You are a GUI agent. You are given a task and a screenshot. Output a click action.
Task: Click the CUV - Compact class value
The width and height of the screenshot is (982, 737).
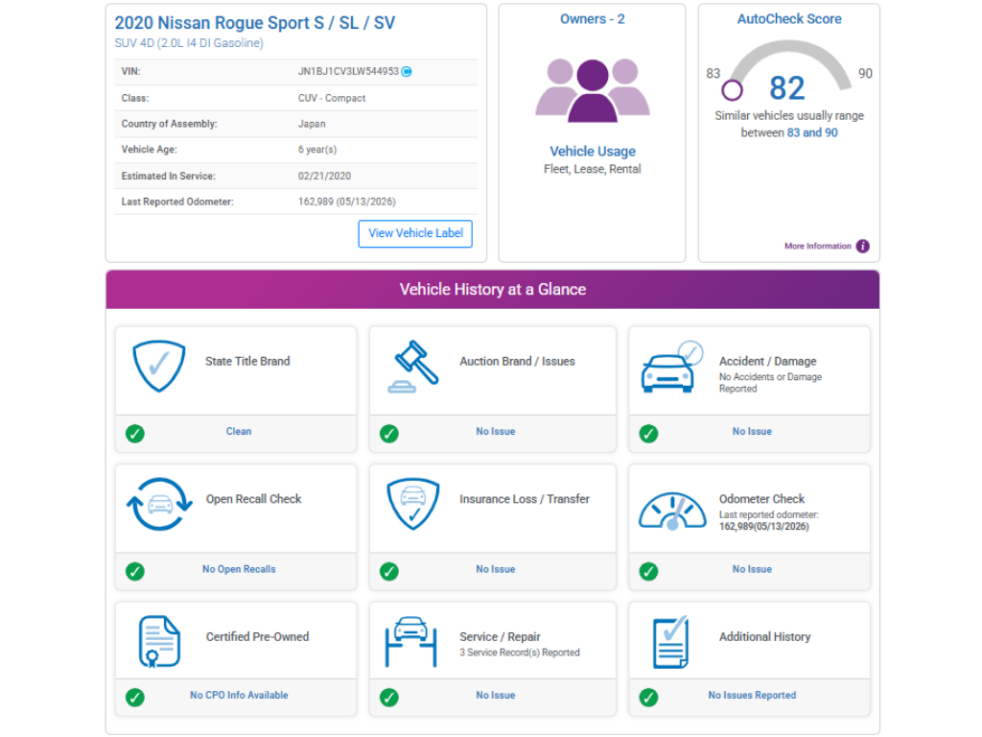point(332,98)
